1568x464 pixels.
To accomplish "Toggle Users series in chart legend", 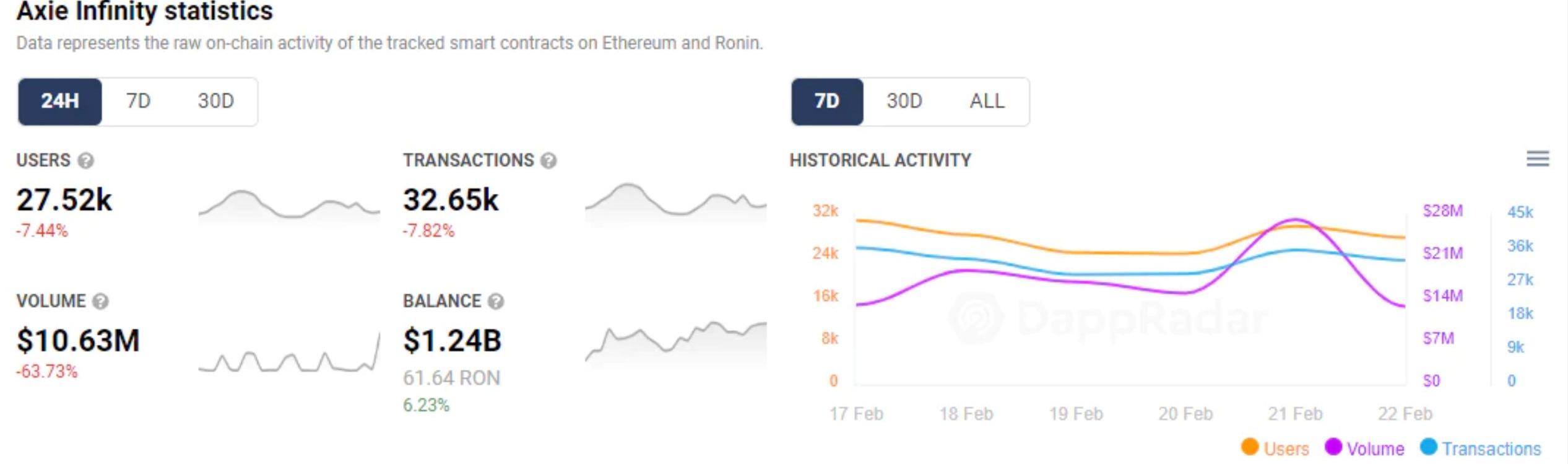I will click(1275, 448).
